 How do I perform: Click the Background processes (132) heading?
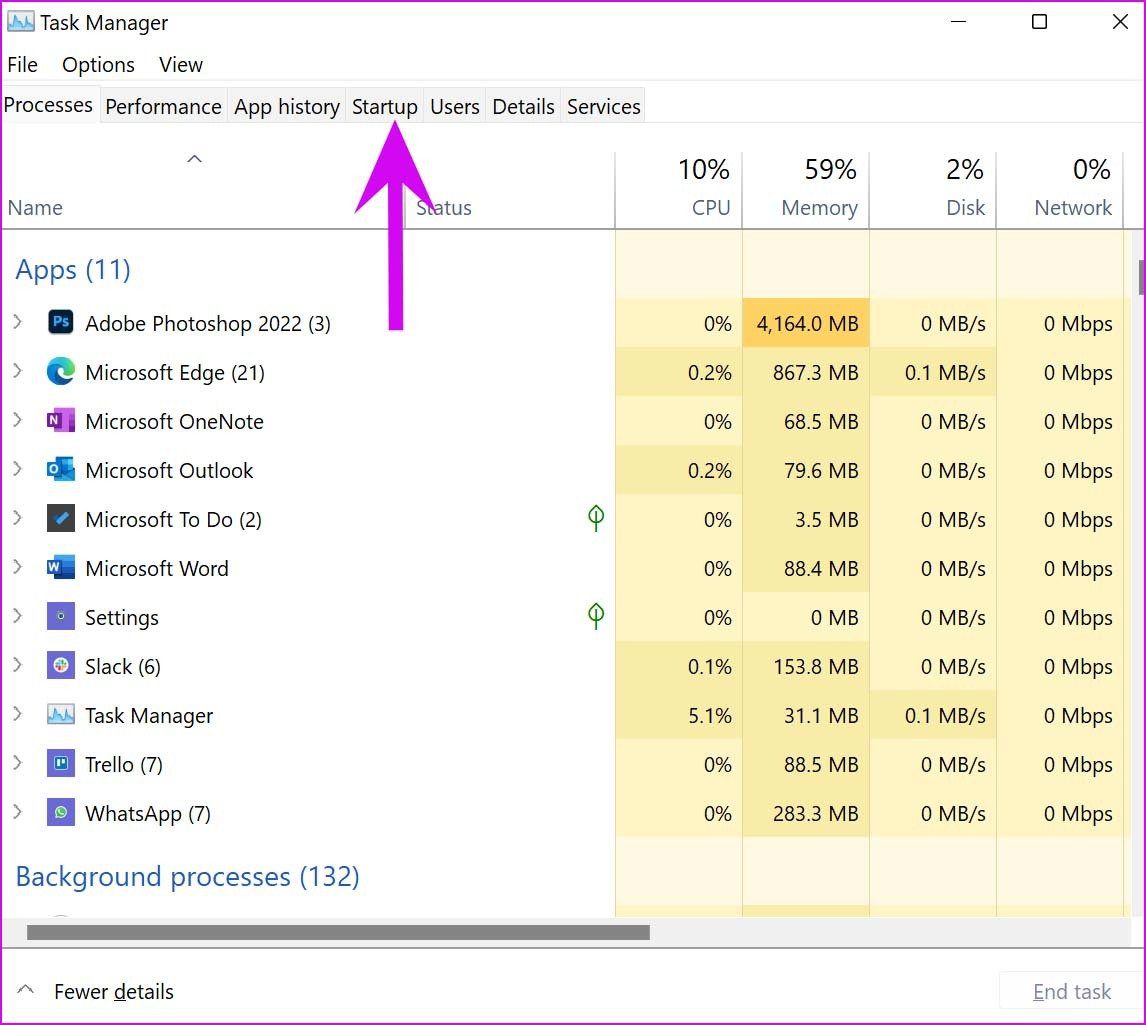[x=187, y=876]
